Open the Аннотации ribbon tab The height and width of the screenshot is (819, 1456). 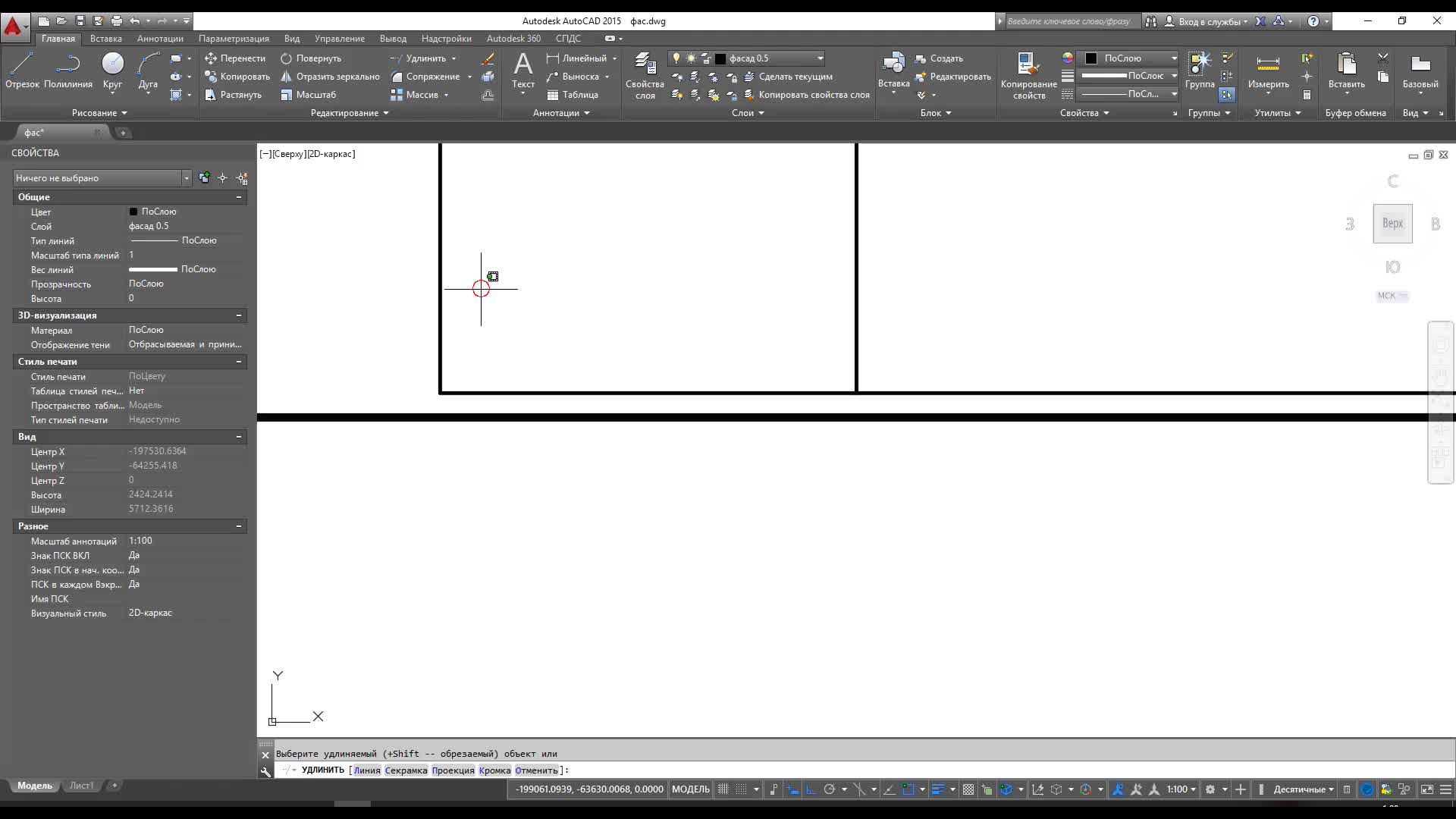pyautogui.click(x=160, y=39)
